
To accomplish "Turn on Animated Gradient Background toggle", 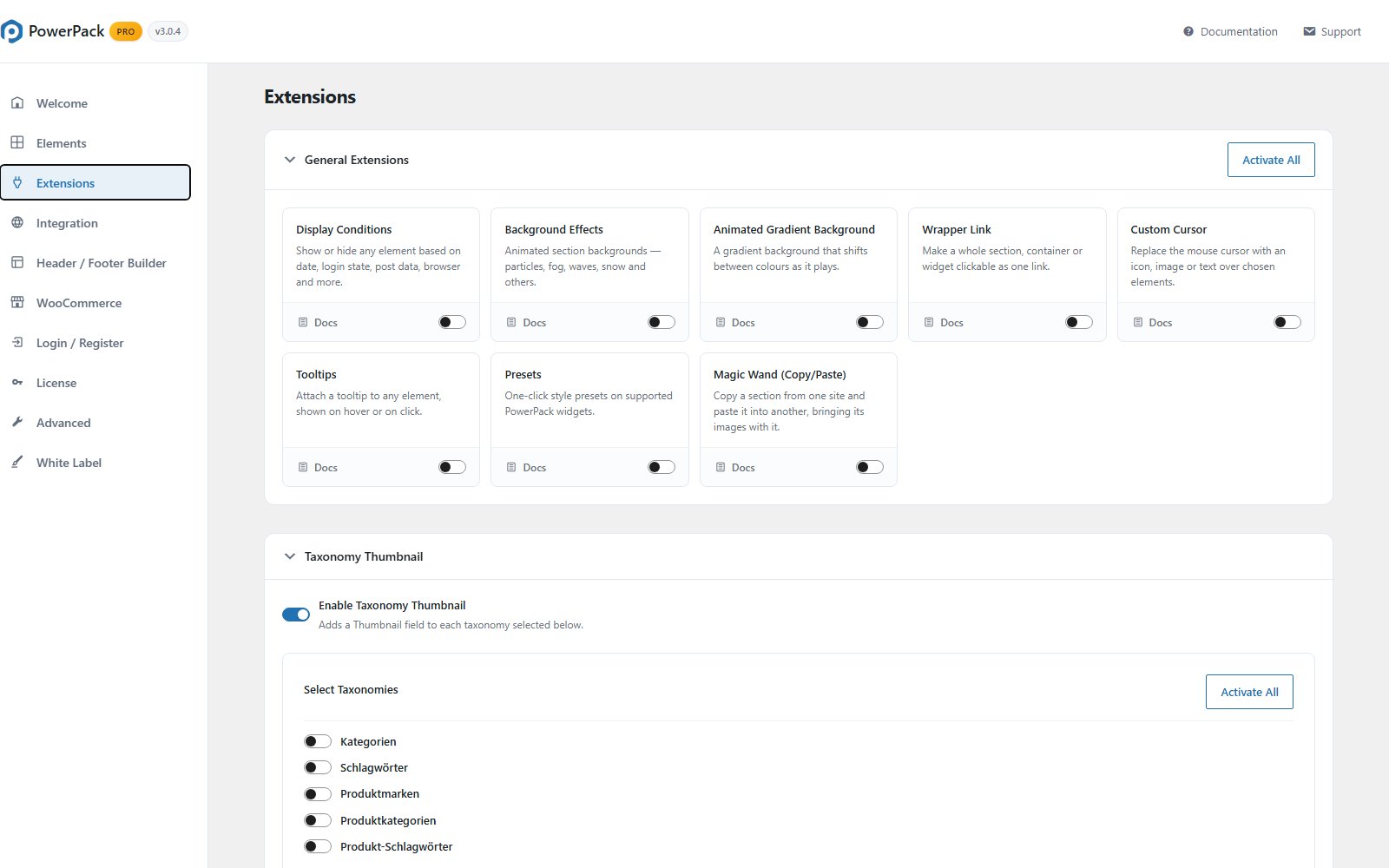I will 870,322.
